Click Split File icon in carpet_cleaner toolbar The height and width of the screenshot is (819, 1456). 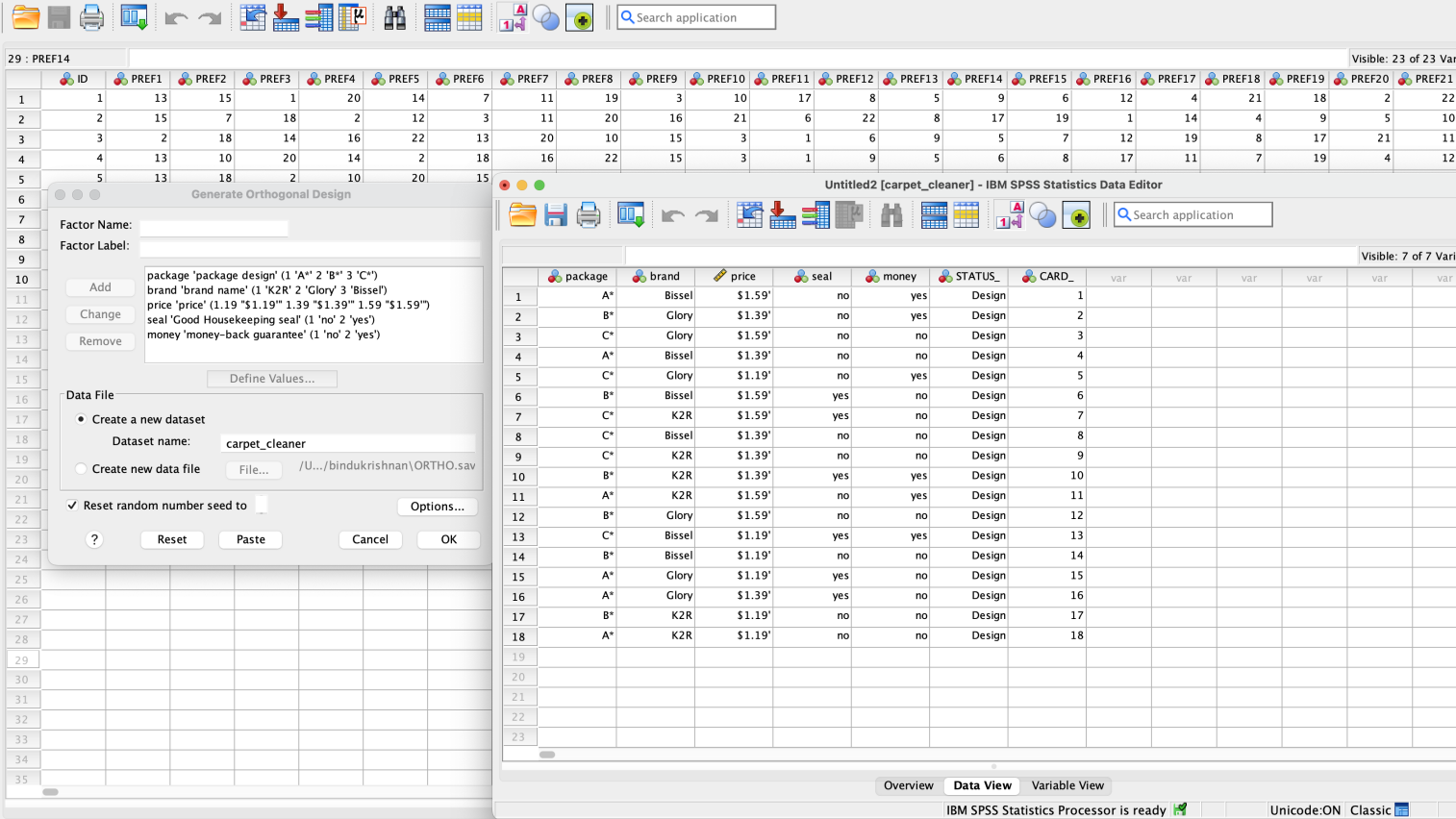[934, 214]
